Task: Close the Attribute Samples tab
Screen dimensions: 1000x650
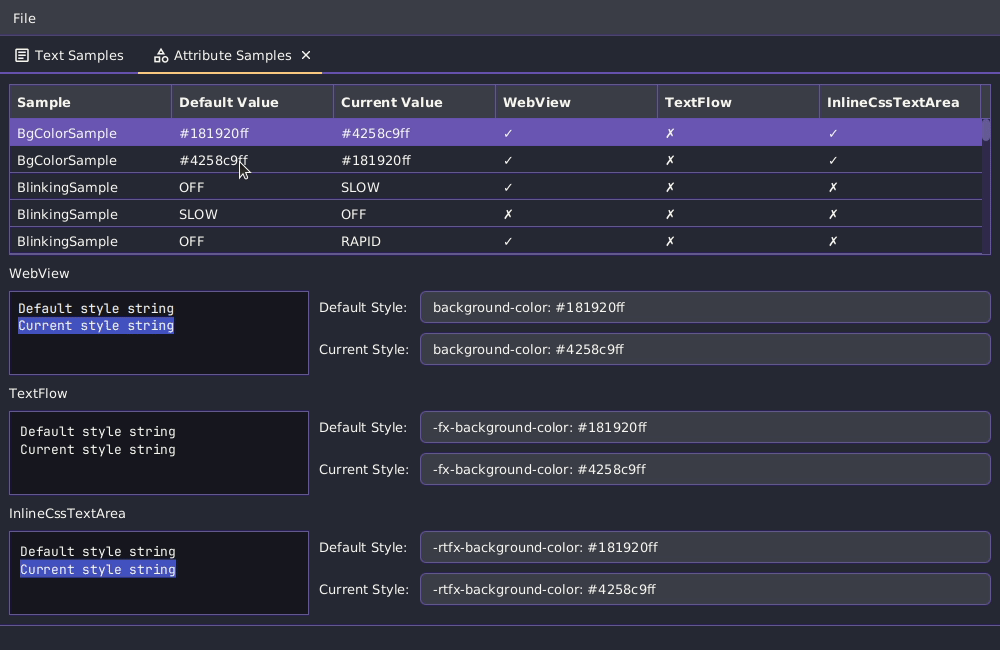Action: point(306,55)
